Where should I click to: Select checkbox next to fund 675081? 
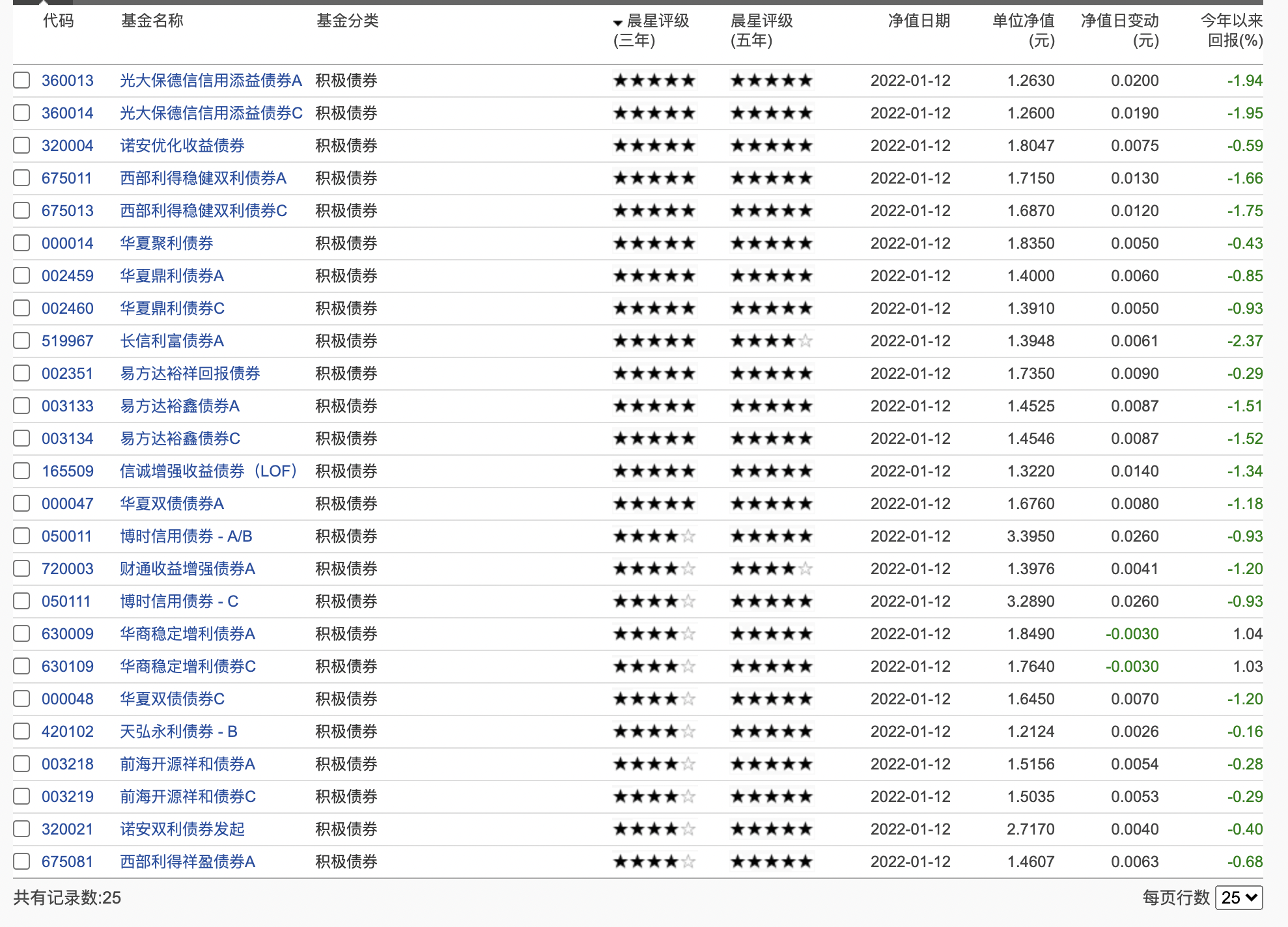point(21,862)
